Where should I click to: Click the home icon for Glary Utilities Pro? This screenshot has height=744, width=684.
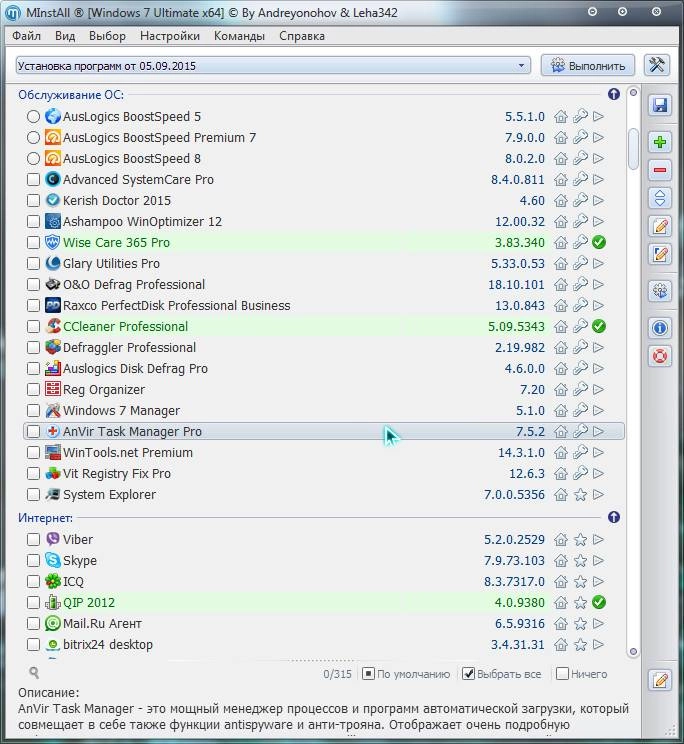coord(561,263)
